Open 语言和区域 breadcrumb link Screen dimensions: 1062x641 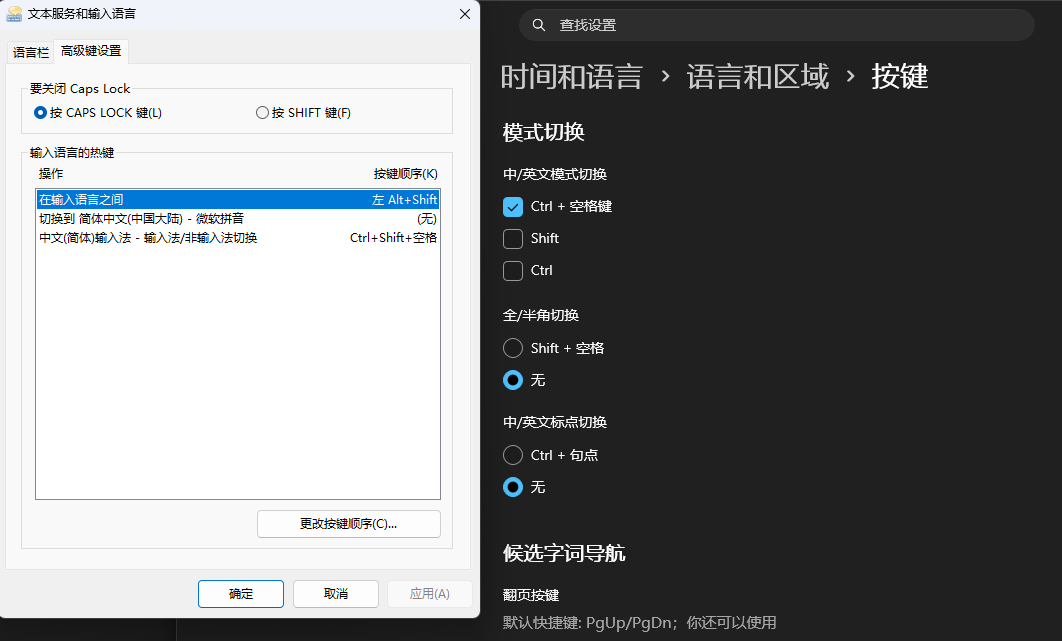click(x=757, y=76)
